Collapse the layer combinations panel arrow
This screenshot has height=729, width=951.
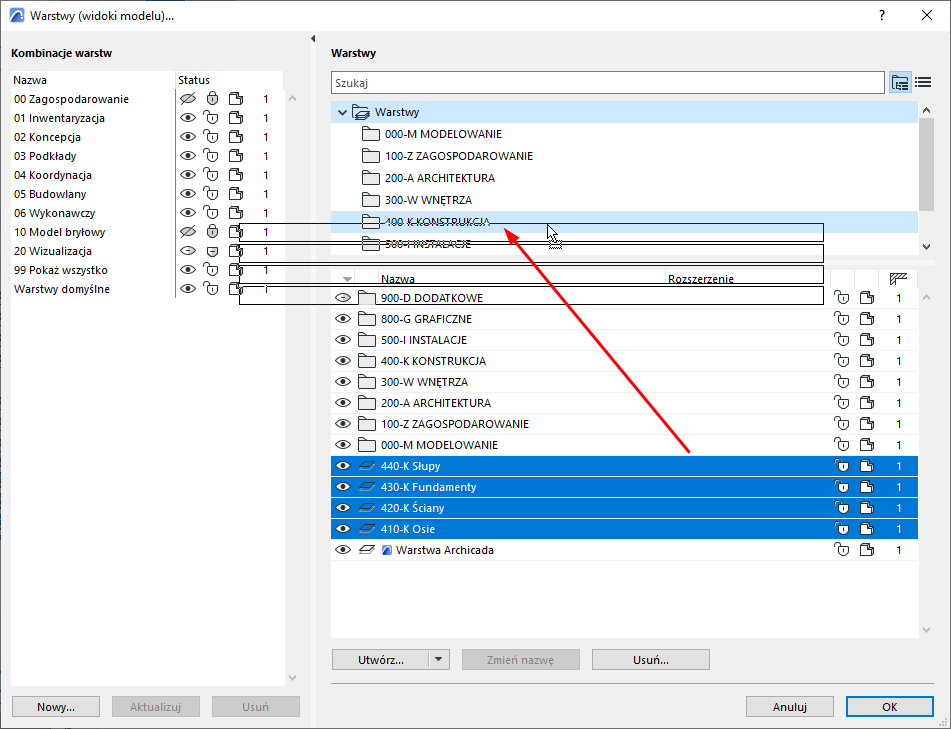tap(313, 38)
